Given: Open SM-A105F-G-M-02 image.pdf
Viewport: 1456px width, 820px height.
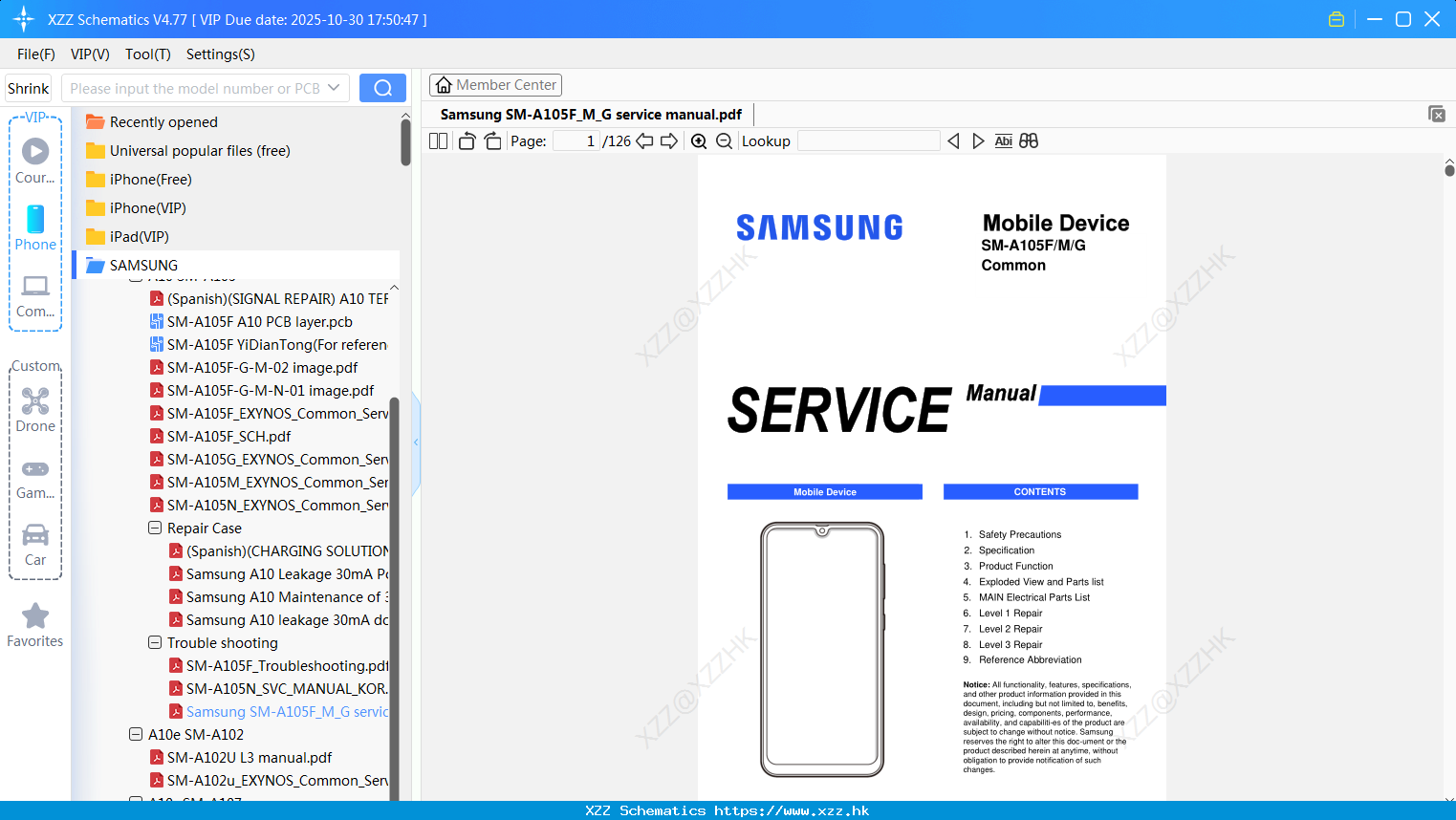Looking at the screenshot, I should (263, 367).
